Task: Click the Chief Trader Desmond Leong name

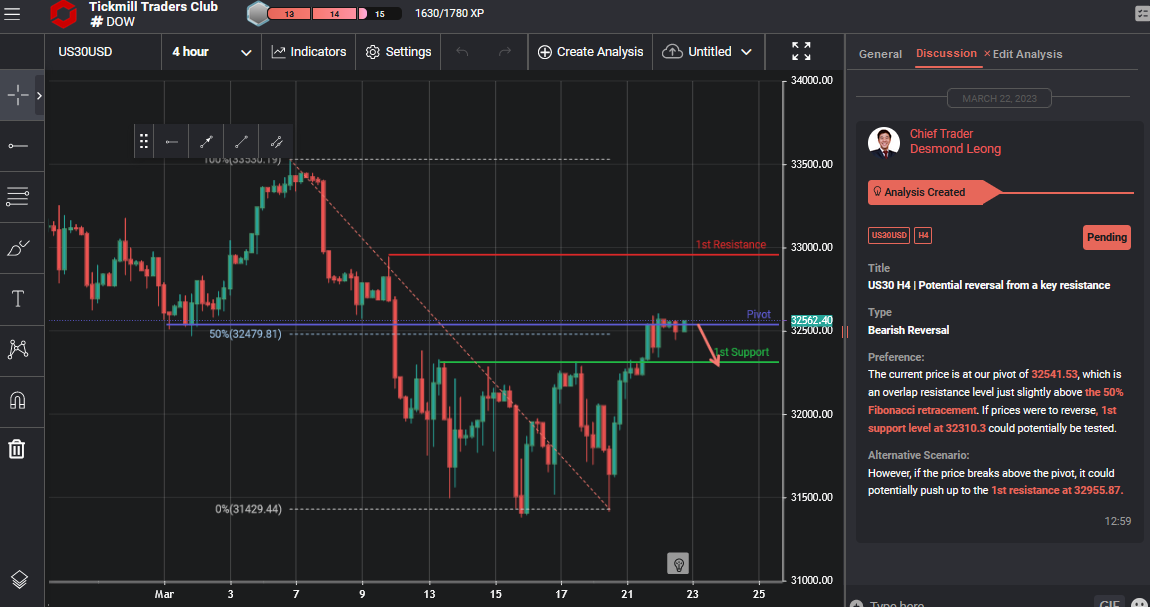Action: [x=955, y=141]
